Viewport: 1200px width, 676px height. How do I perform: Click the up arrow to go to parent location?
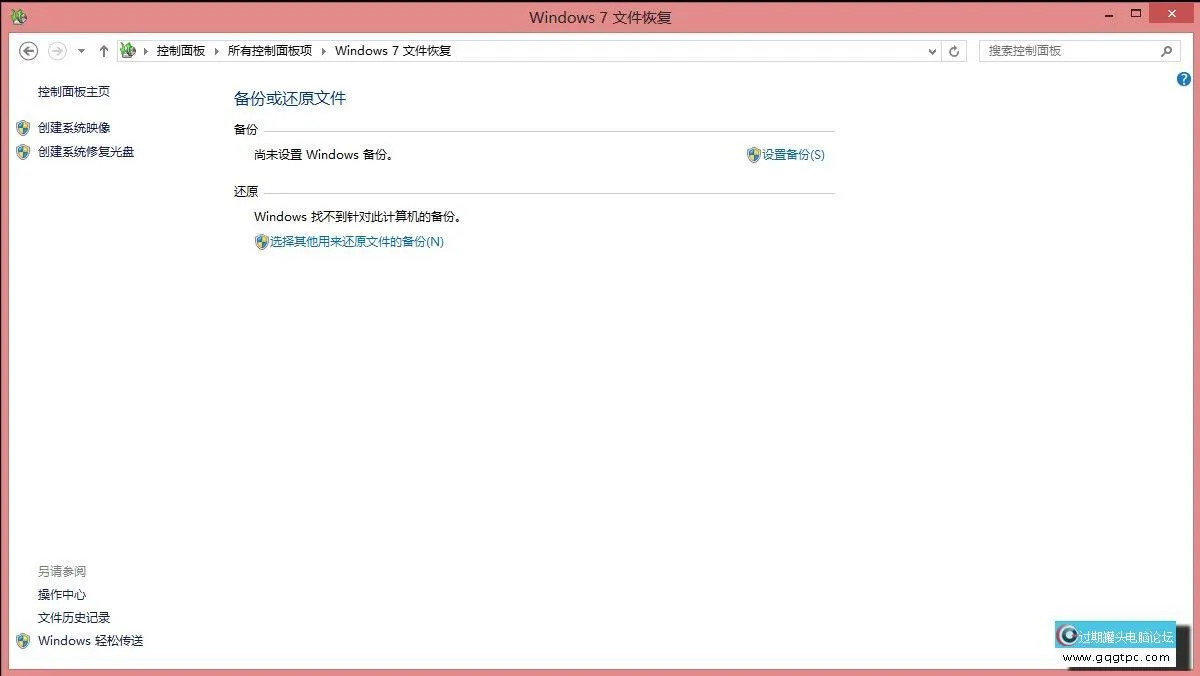pyautogui.click(x=104, y=50)
